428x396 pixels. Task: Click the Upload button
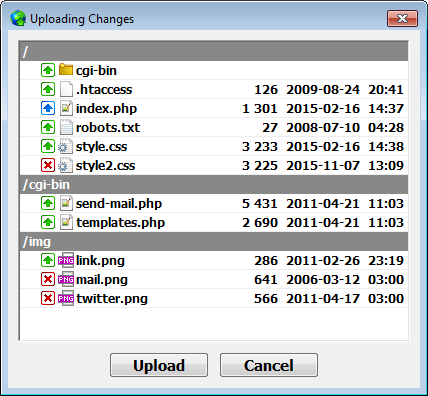coord(159,365)
